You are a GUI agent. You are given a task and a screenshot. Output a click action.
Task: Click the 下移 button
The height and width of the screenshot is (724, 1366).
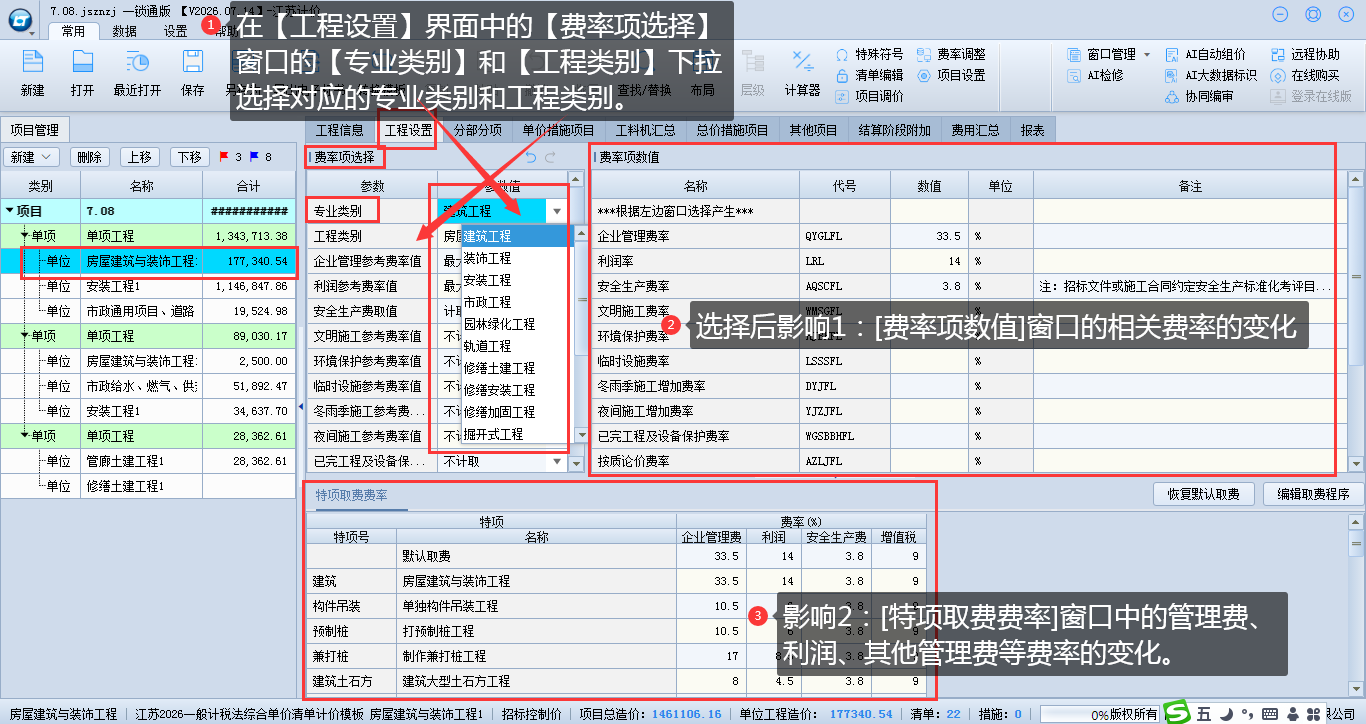[x=189, y=157]
